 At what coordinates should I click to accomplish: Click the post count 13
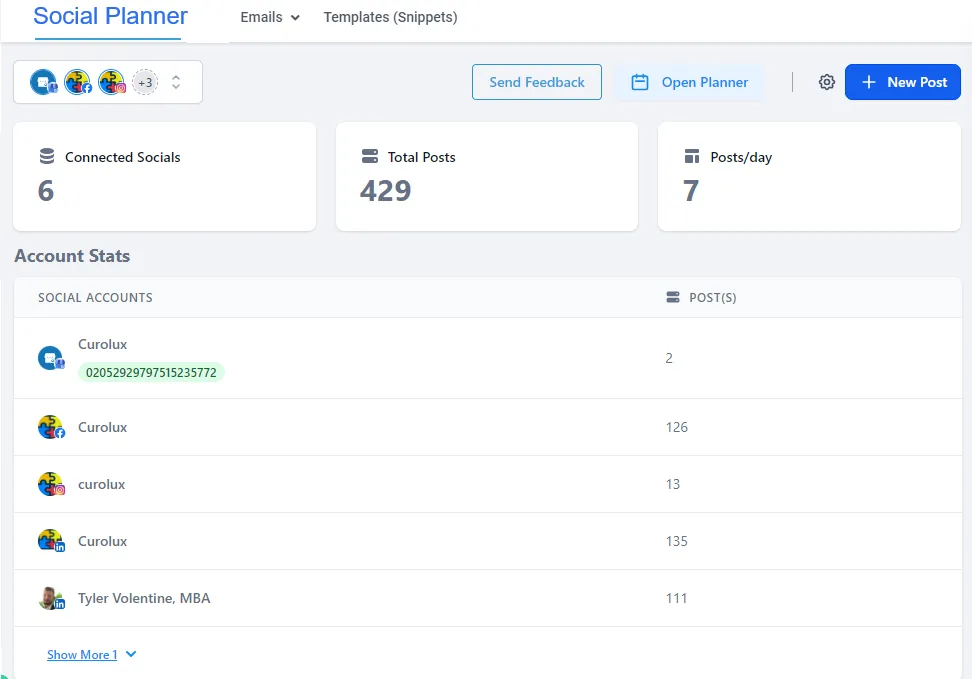[x=673, y=484]
